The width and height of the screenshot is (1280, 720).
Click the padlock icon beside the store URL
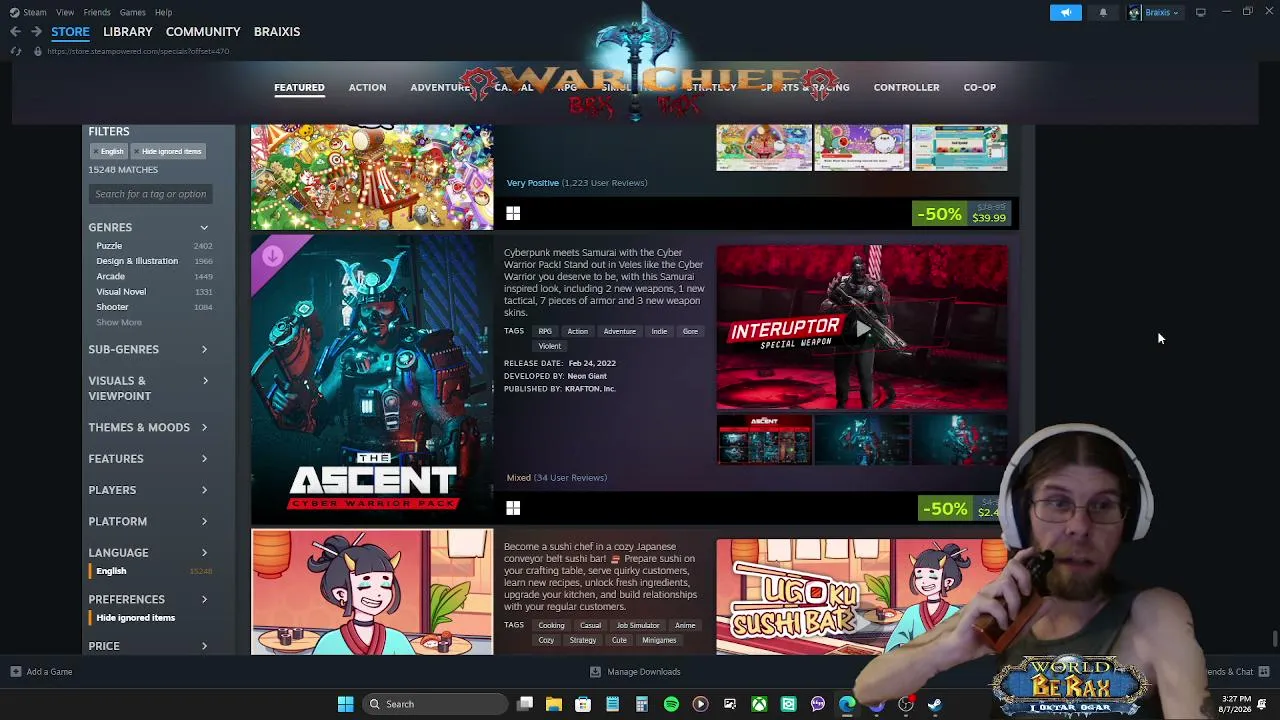[37, 51]
